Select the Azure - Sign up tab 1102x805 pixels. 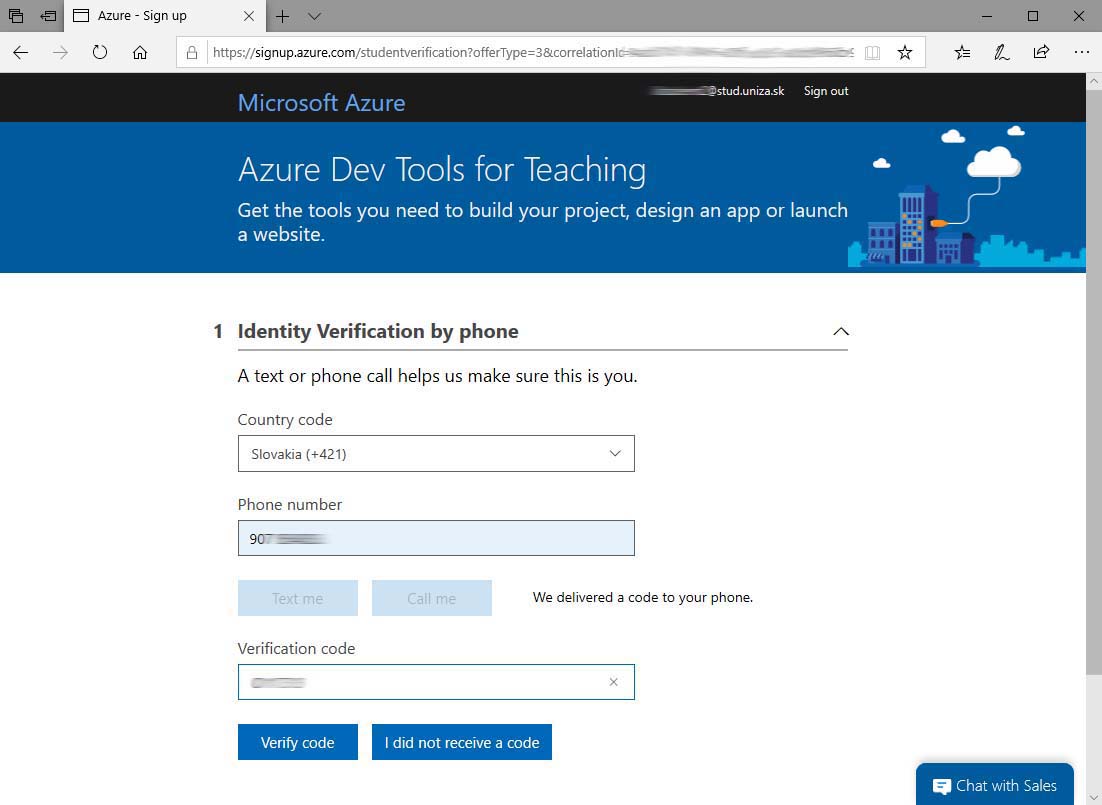[x=165, y=15]
